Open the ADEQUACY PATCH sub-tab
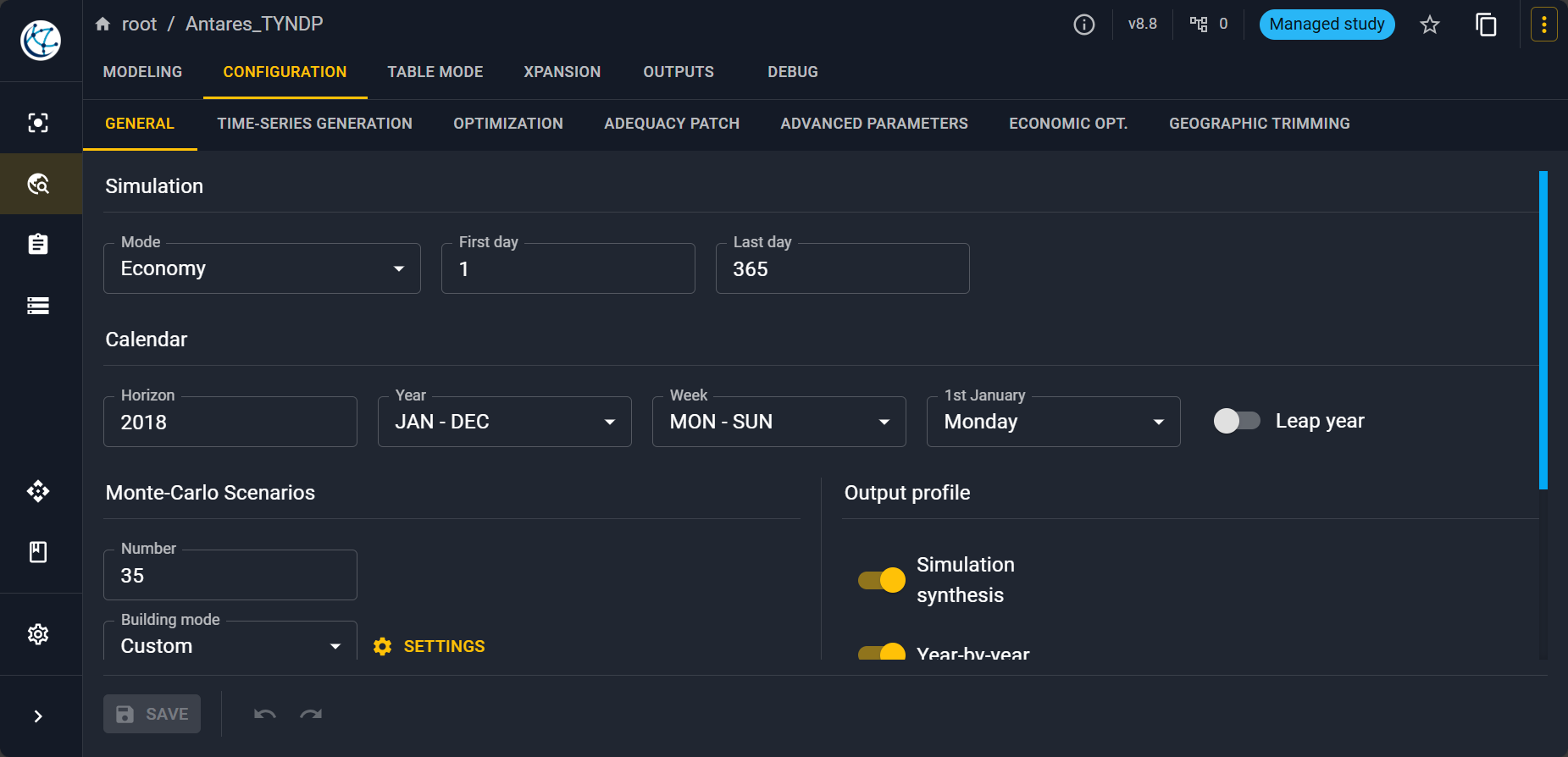The height and width of the screenshot is (757, 1568). (x=672, y=124)
